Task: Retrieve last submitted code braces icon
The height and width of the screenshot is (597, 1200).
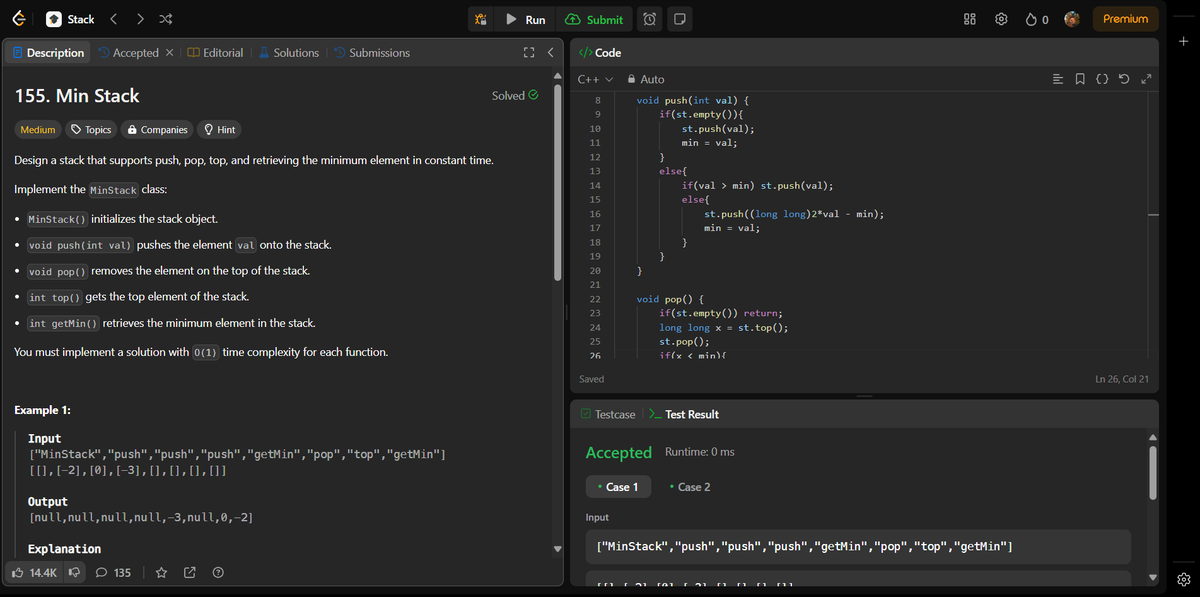Action: pyautogui.click(x=1102, y=79)
